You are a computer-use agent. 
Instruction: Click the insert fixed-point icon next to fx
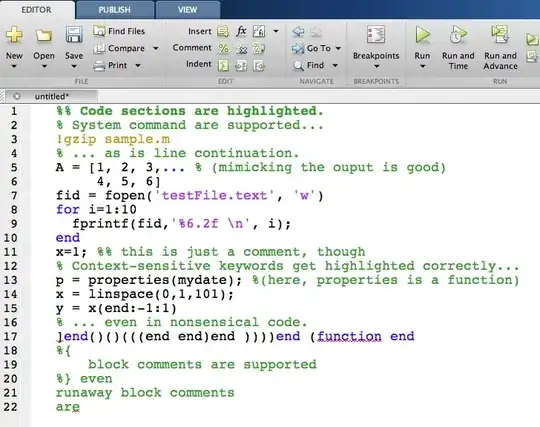[259, 31]
